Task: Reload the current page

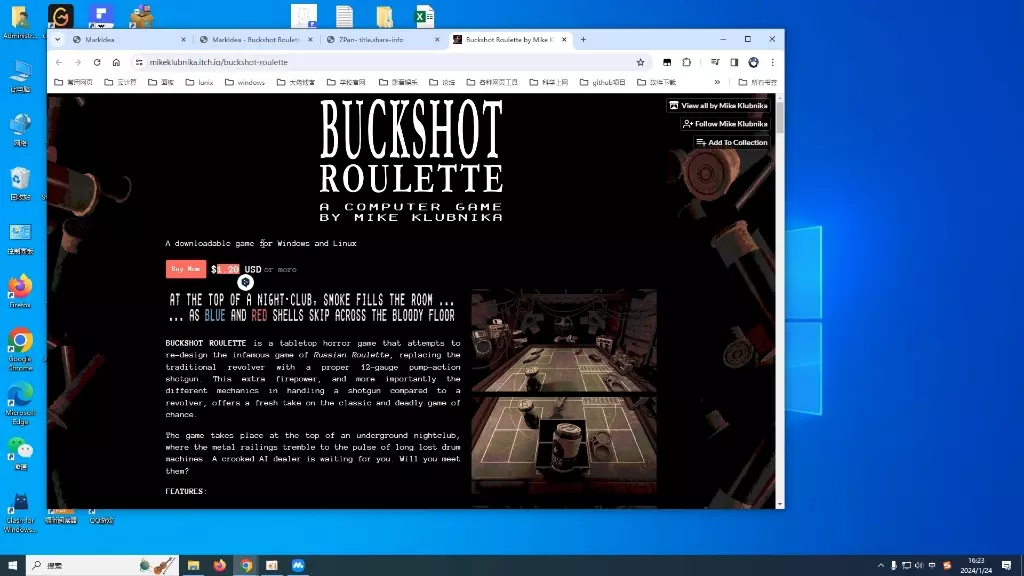Action: (97, 62)
